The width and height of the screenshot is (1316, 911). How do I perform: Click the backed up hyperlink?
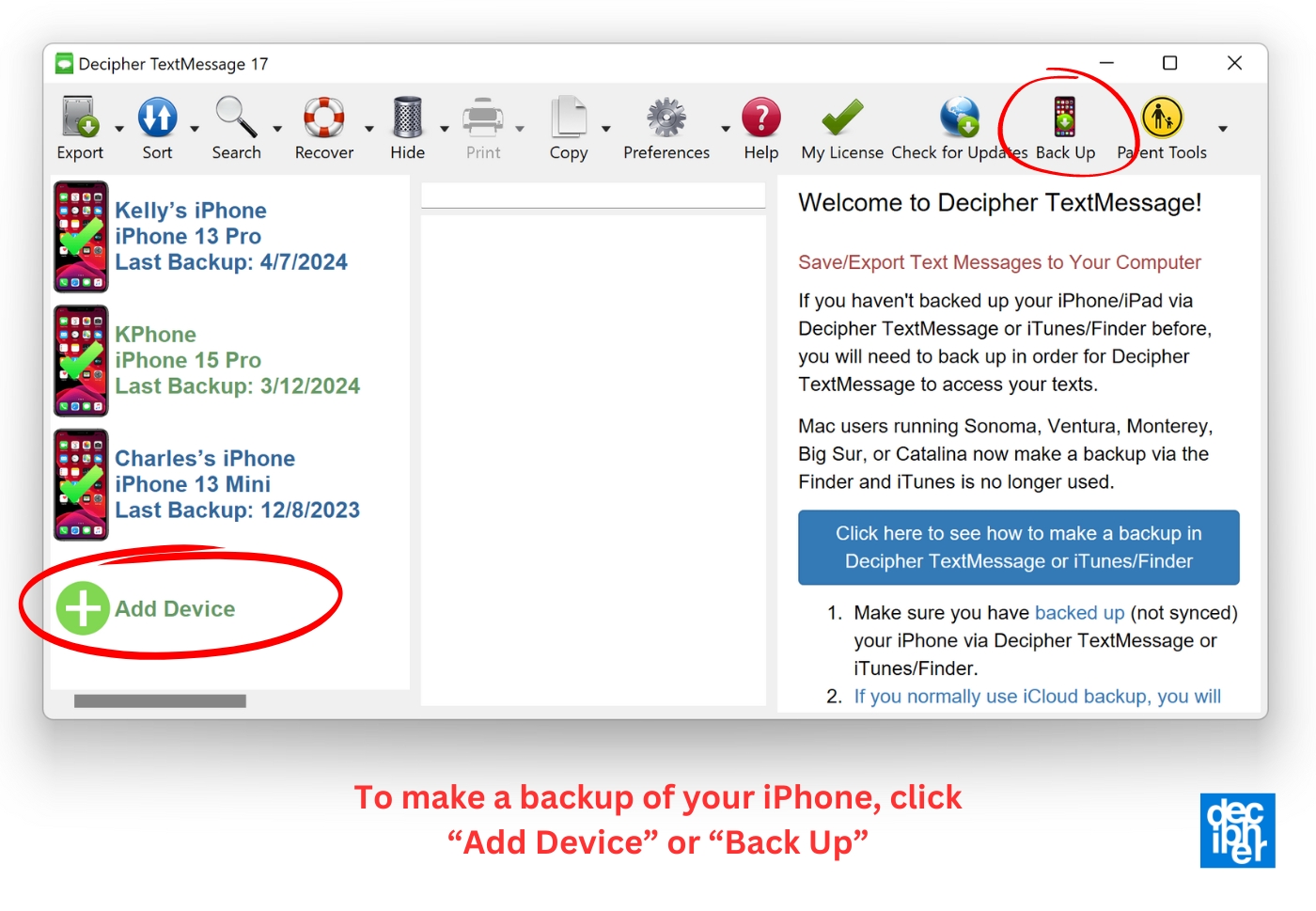[1079, 612]
